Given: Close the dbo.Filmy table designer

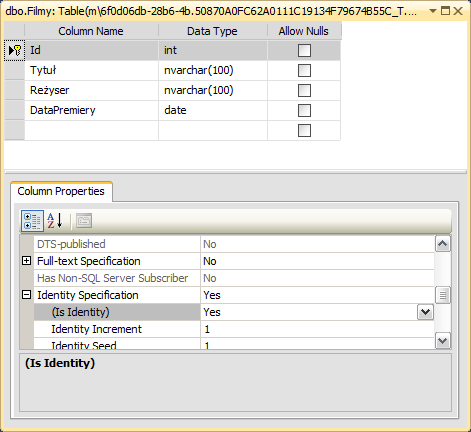Looking at the screenshot, I should click(x=458, y=11).
